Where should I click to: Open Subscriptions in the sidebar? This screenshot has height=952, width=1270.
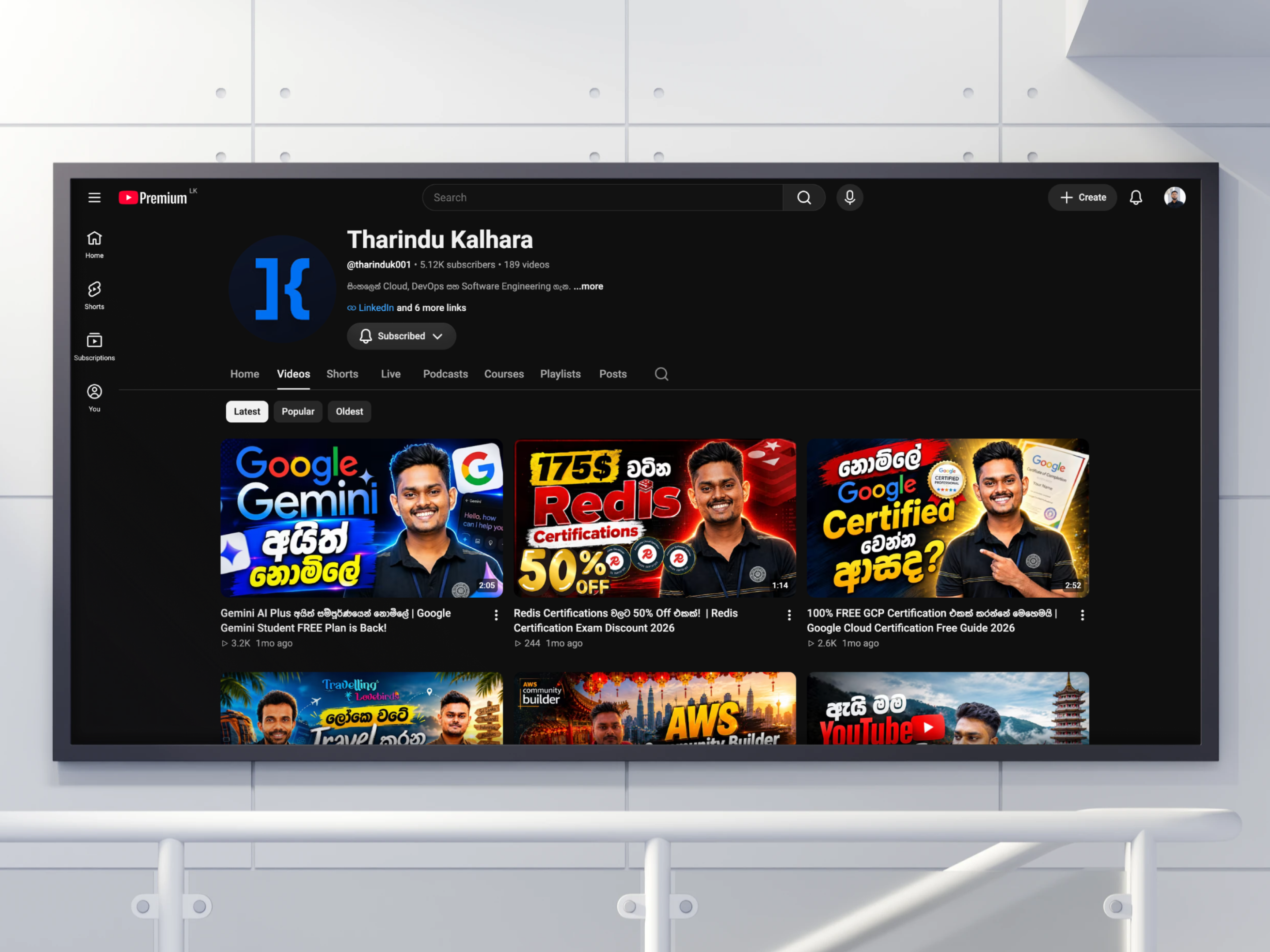[x=94, y=346]
